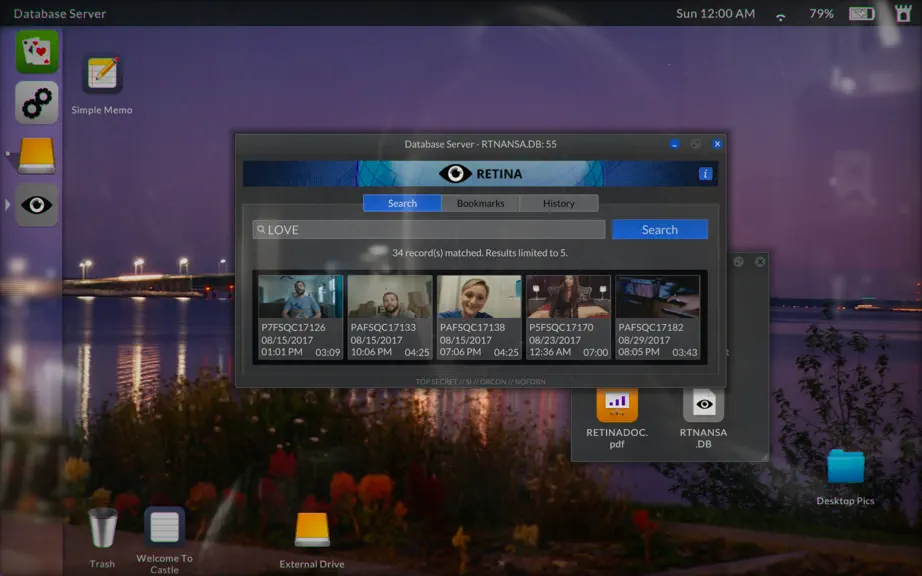Click the 07:00 duration text
922x576 pixels.
(x=596, y=352)
